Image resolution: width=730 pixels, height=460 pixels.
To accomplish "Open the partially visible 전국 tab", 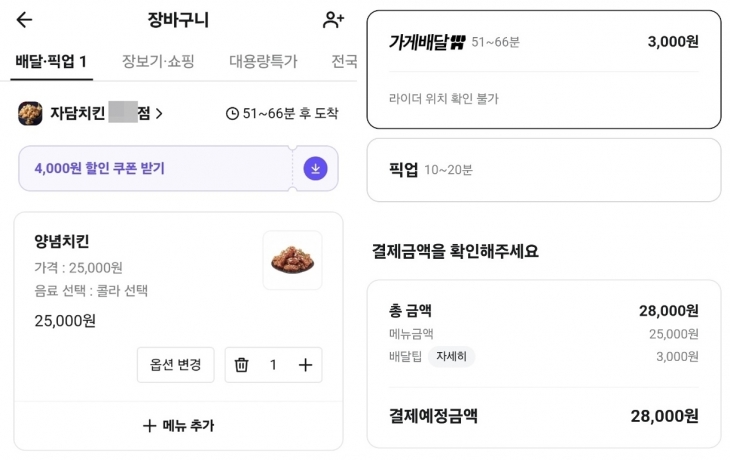I will pyautogui.click(x=344, y=61).
